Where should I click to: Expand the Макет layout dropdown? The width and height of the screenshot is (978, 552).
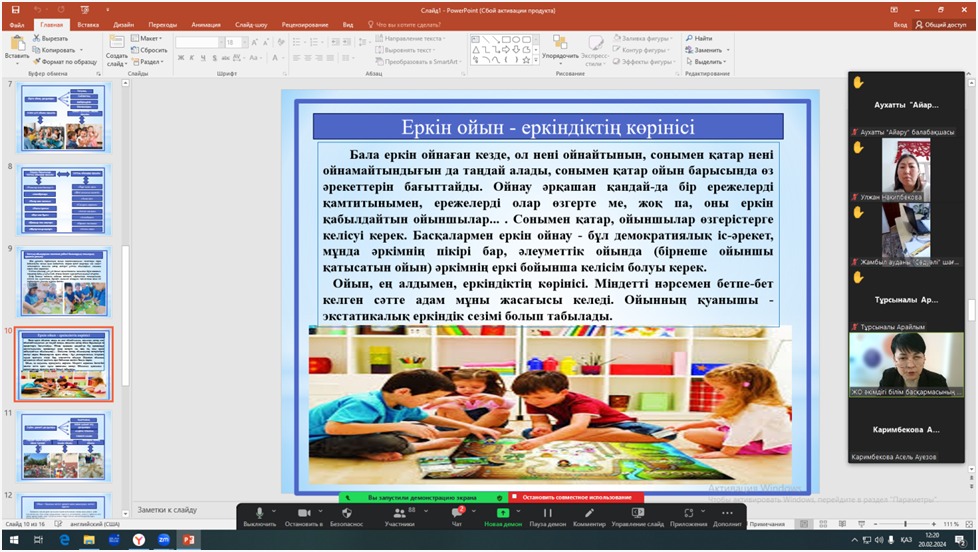(147, 38)
